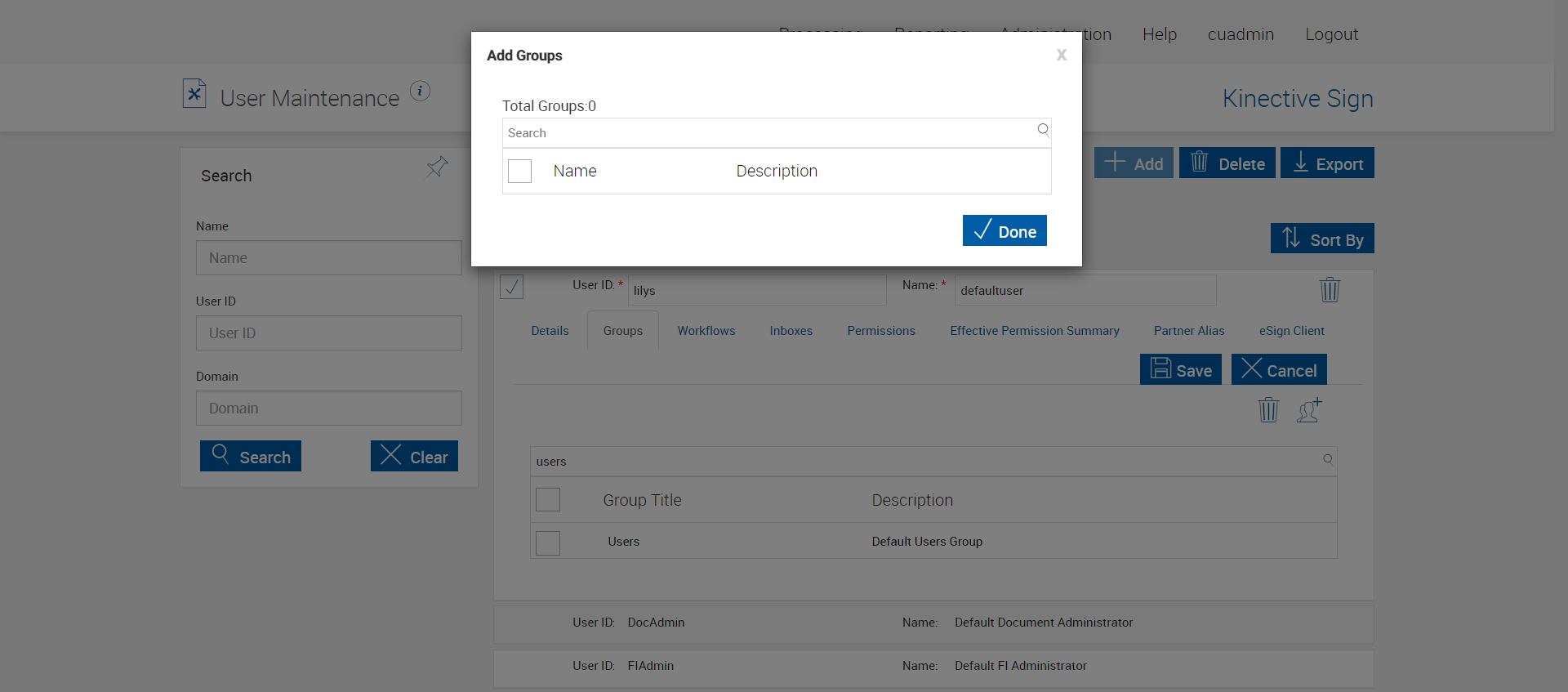The image size is (1568, 692).
Task: Click the Search field in Add Groups
Action: (x=768, y=133)
